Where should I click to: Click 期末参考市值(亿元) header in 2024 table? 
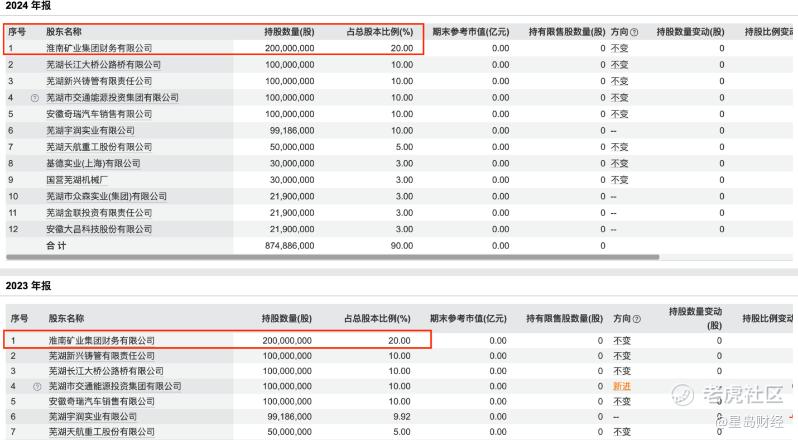point(471,32)
